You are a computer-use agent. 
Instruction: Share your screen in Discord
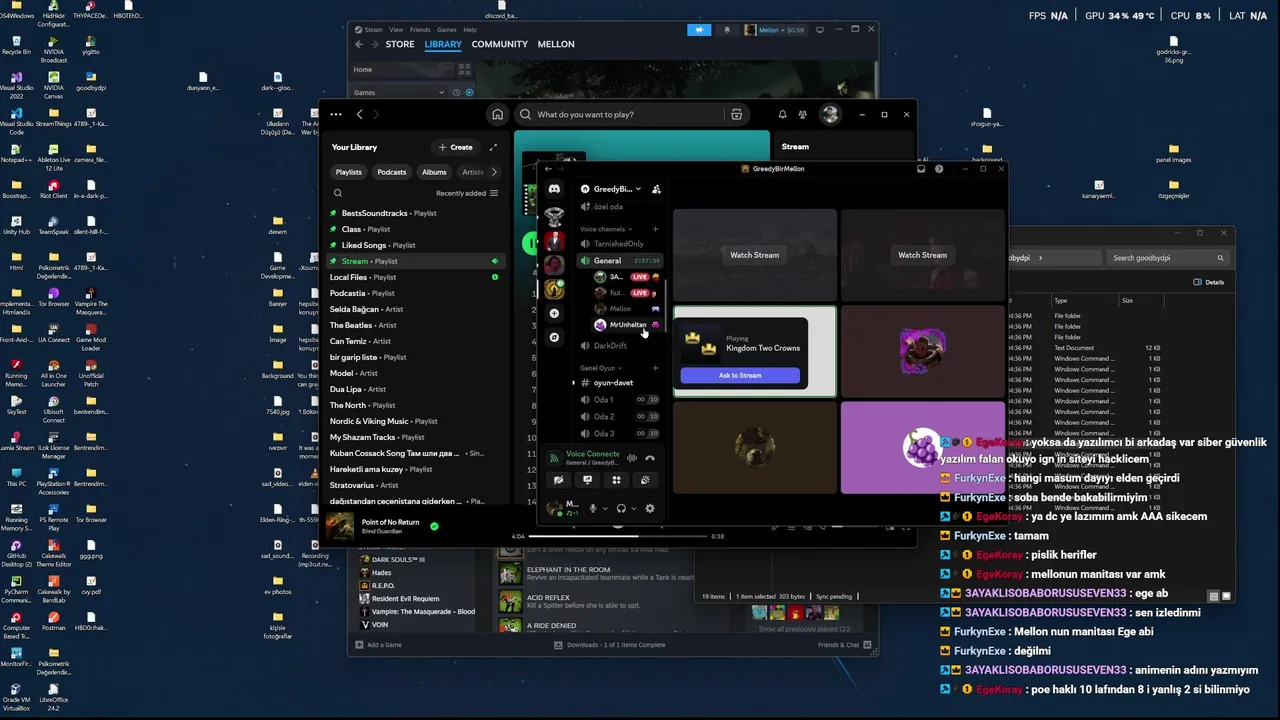click(x=587, y=480)
